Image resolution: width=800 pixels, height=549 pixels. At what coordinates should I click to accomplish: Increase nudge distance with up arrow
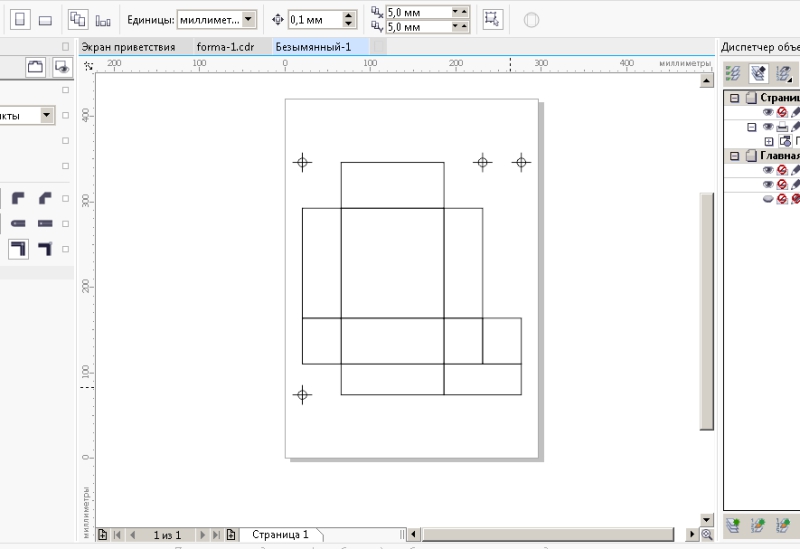pyautogui.click(x=348, y=15)
